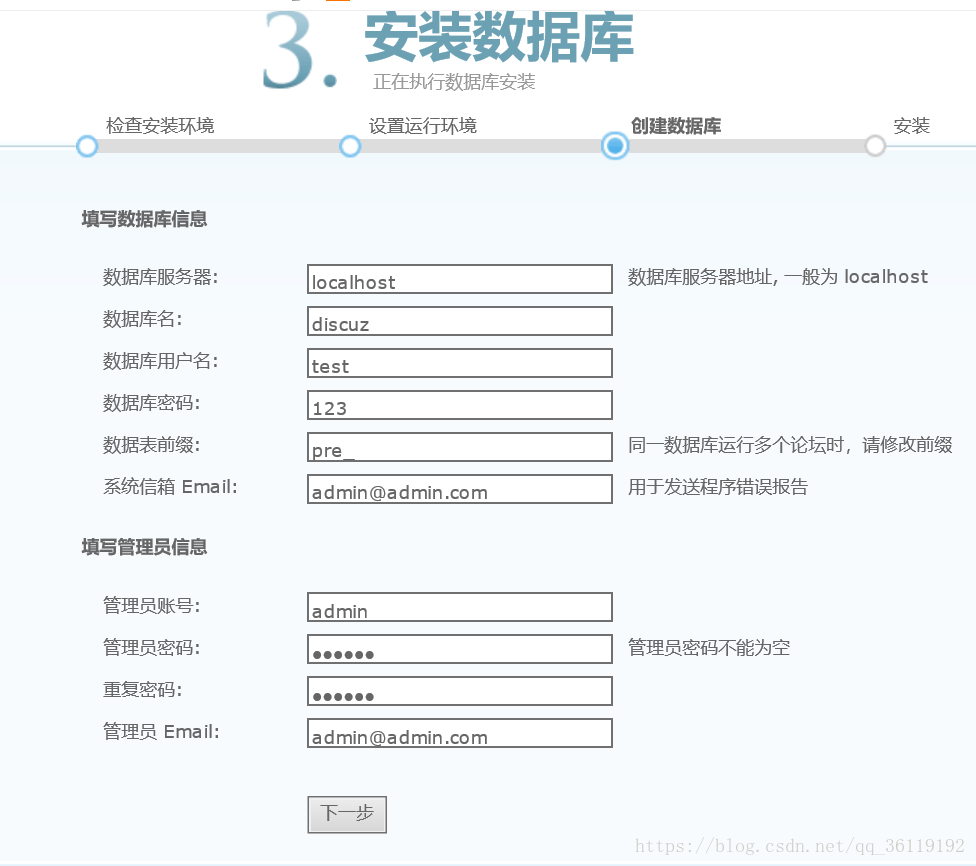Click the final 安装 step circle
This screenshot has width=976, height=866.
pos(875,146)
